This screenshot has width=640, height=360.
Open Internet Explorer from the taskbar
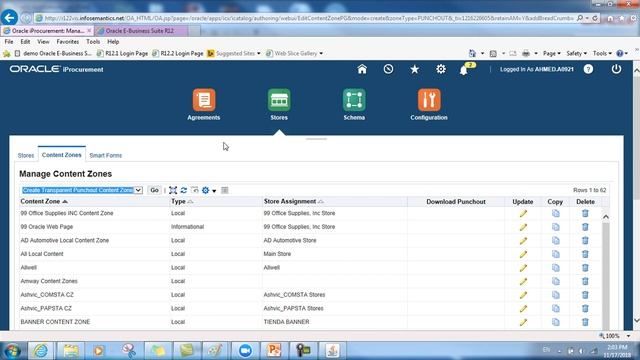coord(40,351)
